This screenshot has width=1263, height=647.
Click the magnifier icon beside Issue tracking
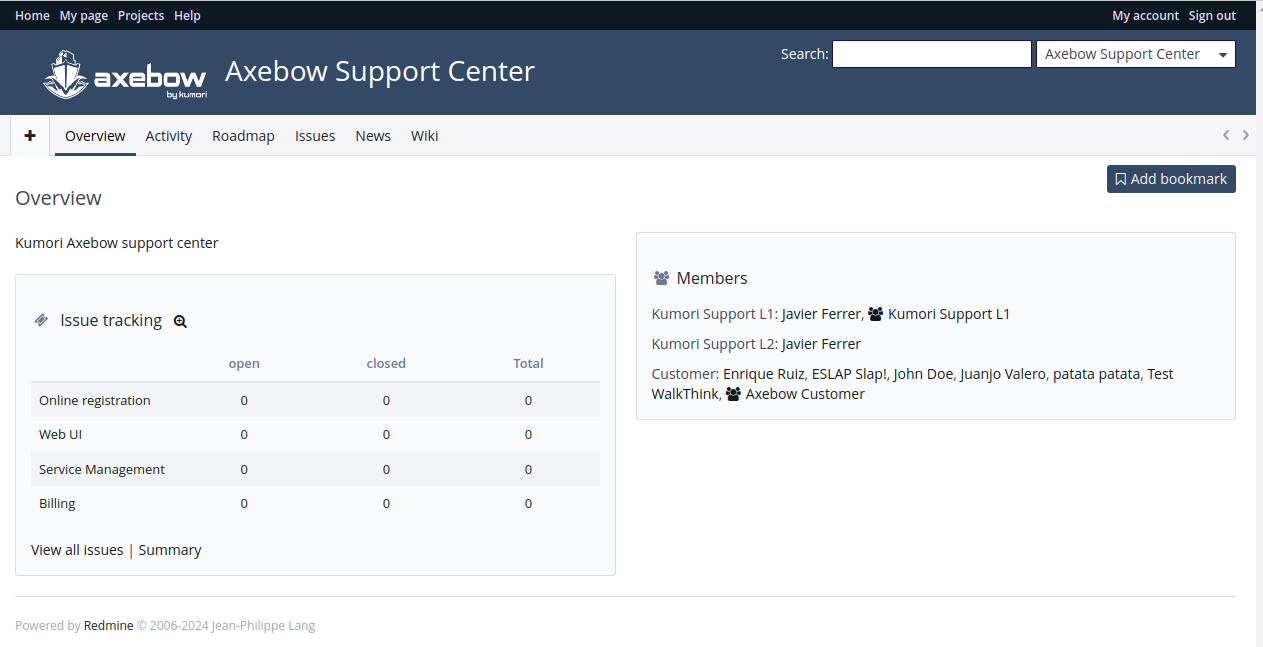click(x=180, y=321)
